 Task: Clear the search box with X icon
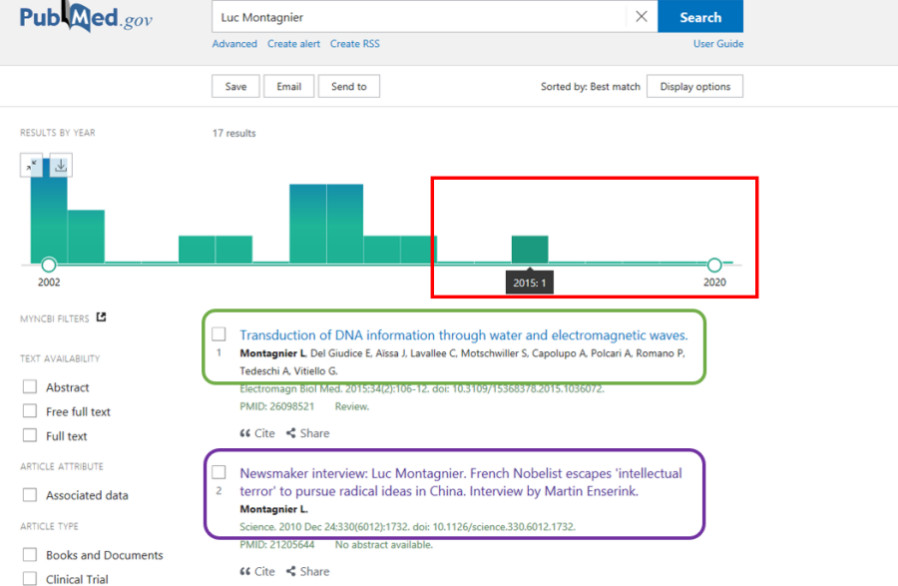tap(641, 17)
